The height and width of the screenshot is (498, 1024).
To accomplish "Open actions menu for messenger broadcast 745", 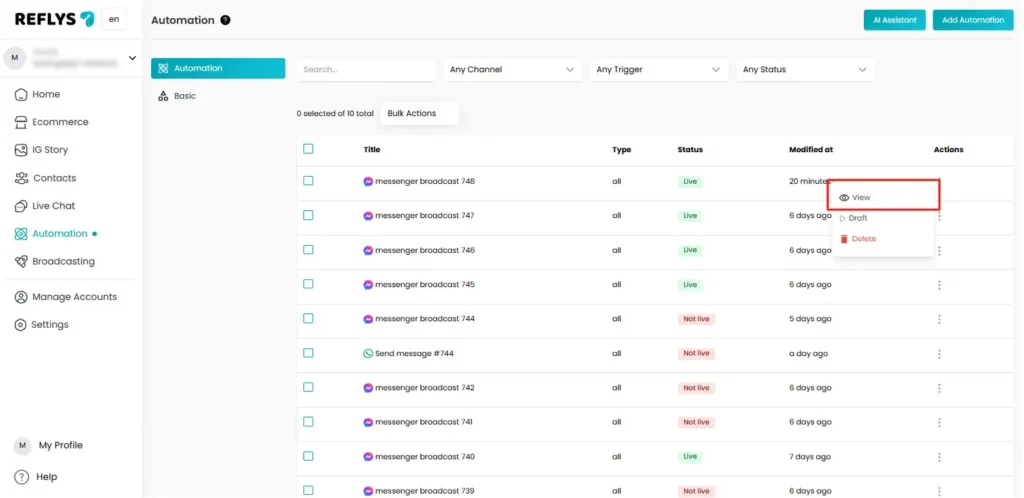I will click(x=939, y=285).
